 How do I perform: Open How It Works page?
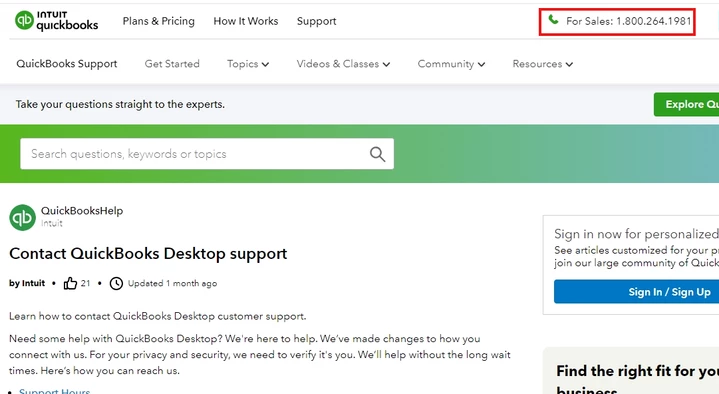click(246, 21)
